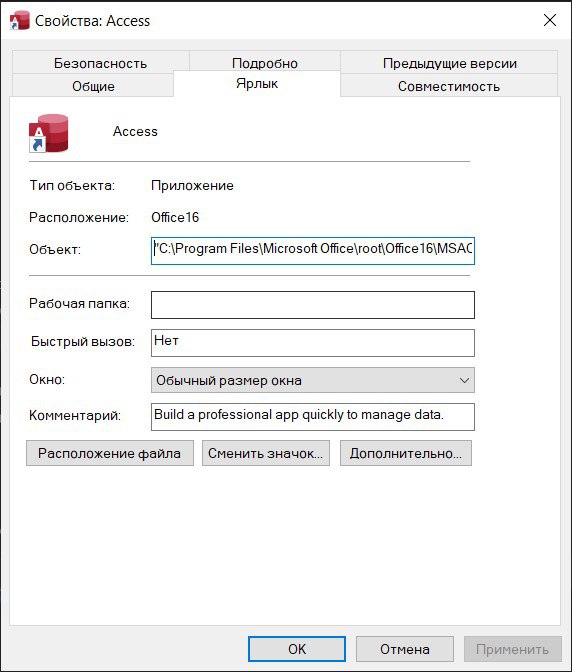Click the Access name text beside the icon

coord(135,131)
